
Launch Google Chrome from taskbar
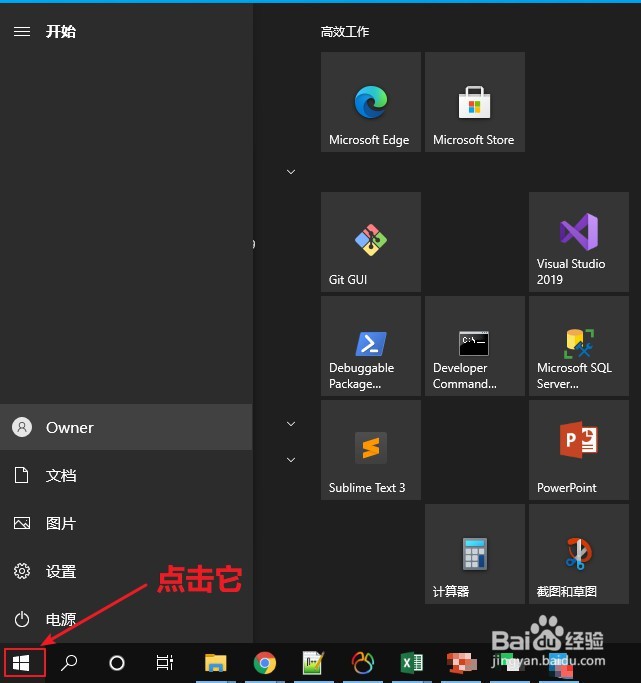(265, 663)
